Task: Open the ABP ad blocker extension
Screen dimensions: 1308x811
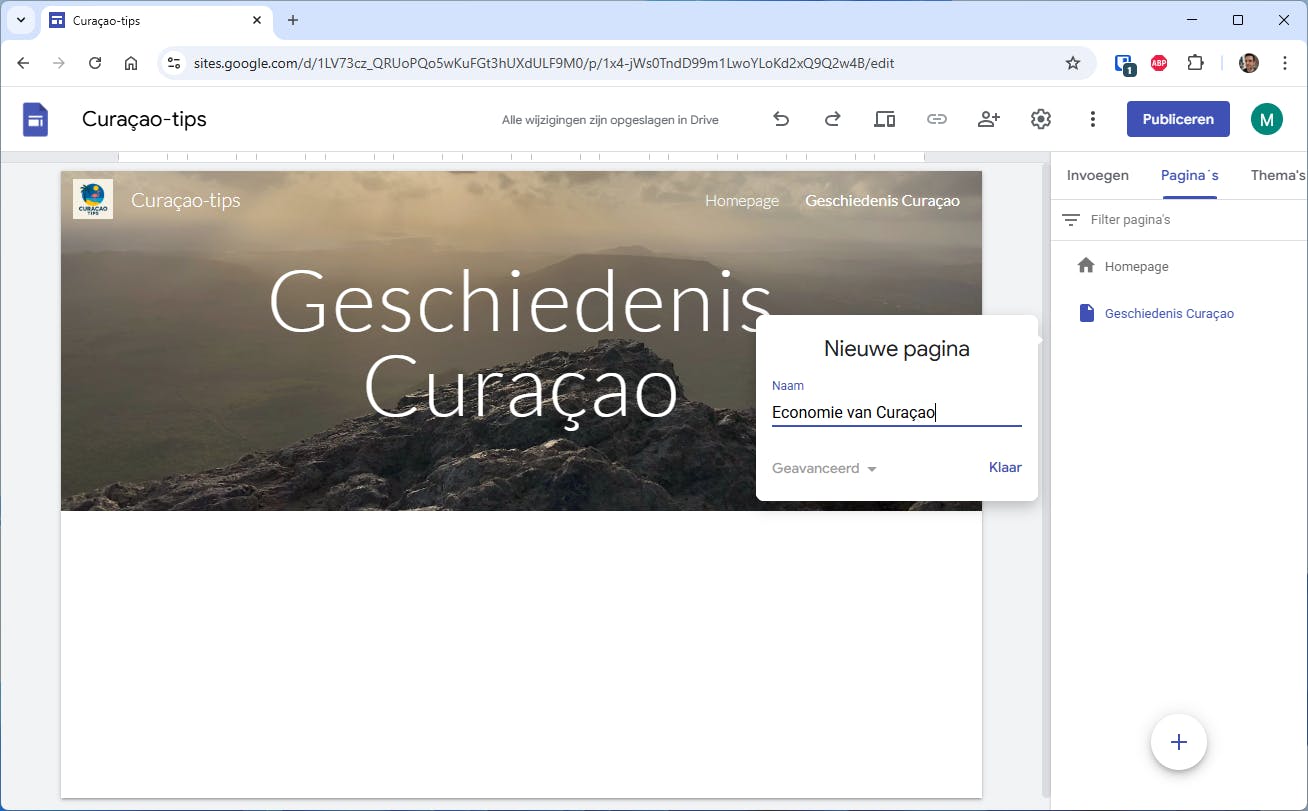Action: 1159,63
